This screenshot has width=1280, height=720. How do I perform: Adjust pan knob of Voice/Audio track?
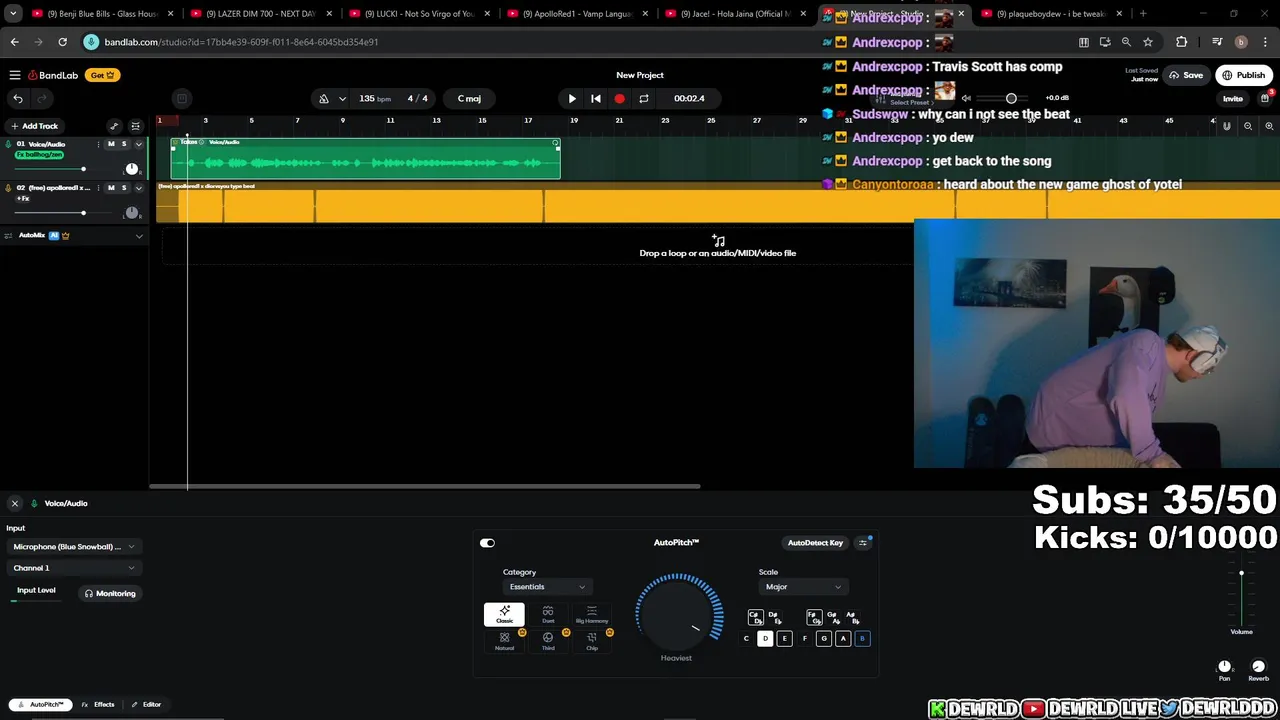[131, 169]
